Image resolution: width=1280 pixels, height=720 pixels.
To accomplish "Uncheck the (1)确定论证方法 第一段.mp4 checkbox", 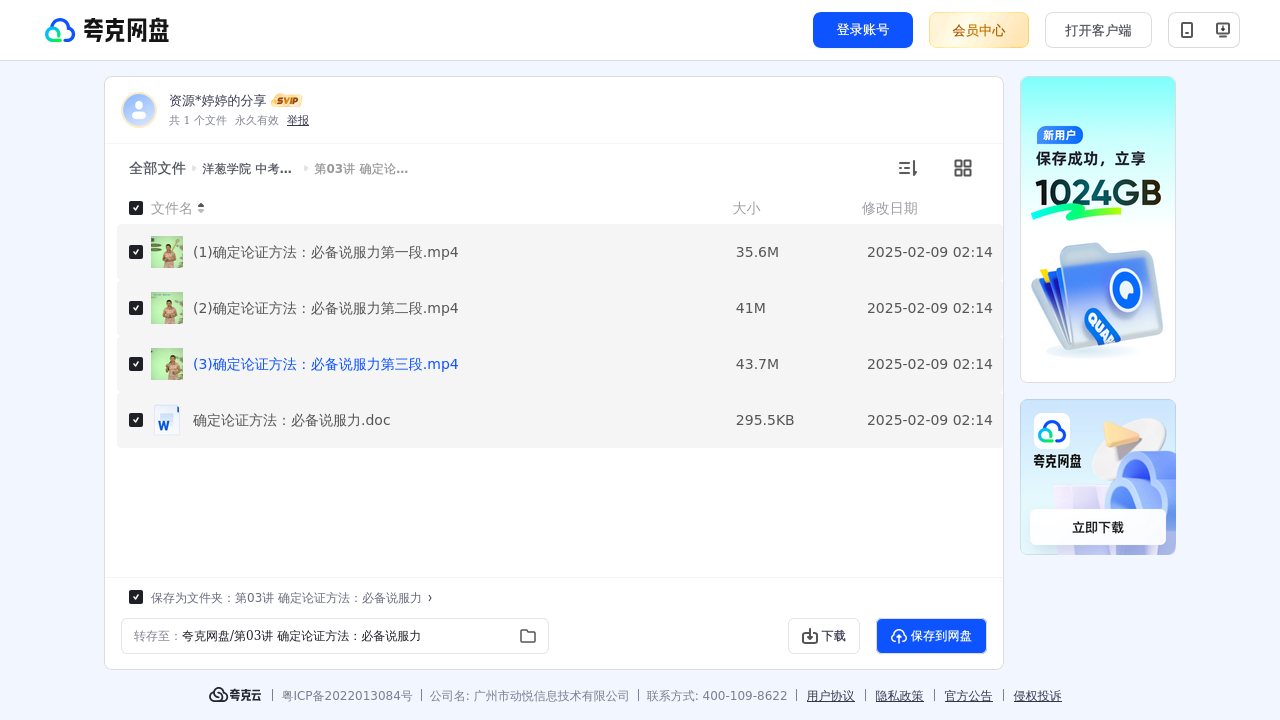I will point(136,252).
